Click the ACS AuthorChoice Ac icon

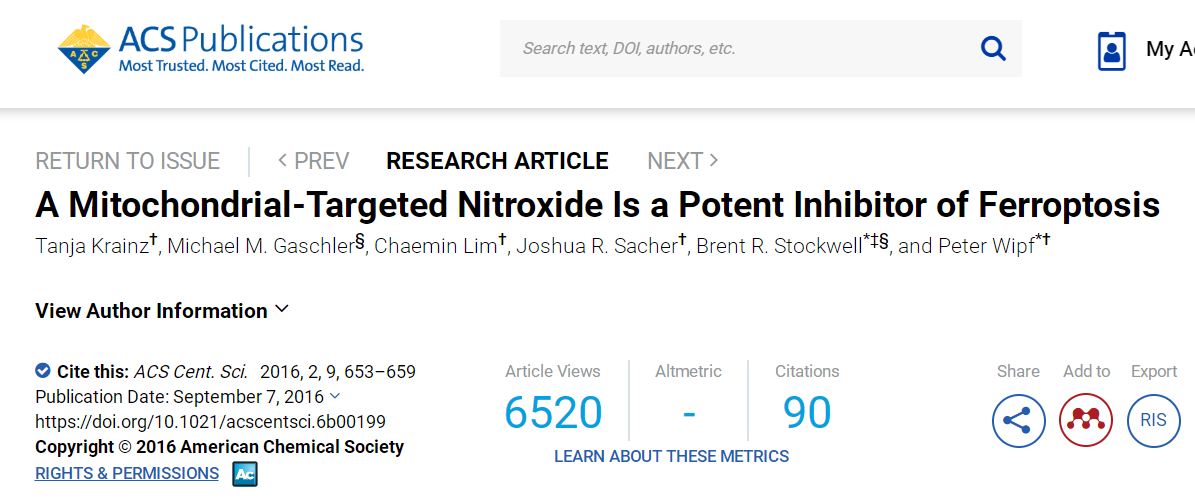click(245, 474)
